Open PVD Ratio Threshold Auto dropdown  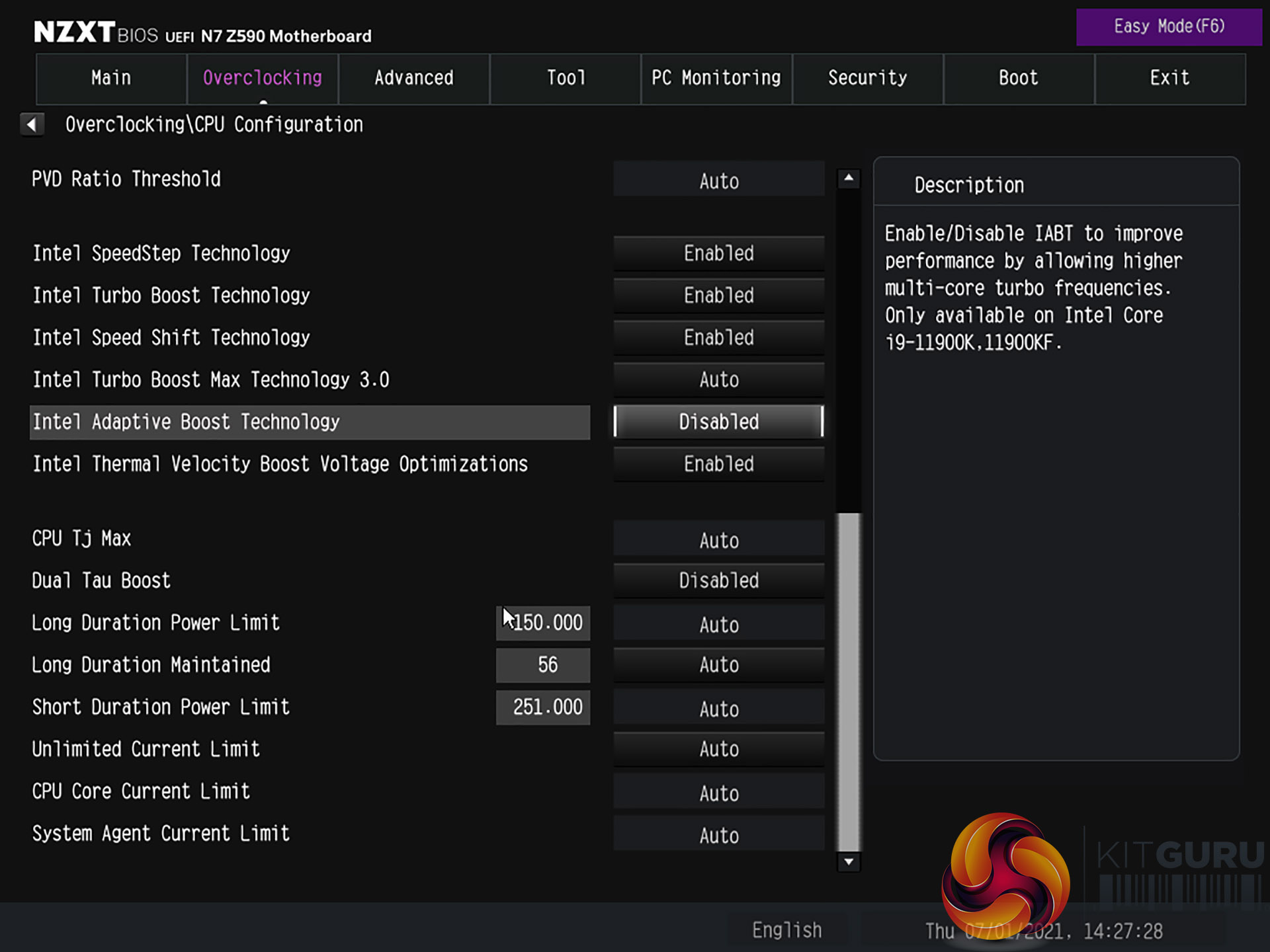pyautogui.click(x=718, y=180)
